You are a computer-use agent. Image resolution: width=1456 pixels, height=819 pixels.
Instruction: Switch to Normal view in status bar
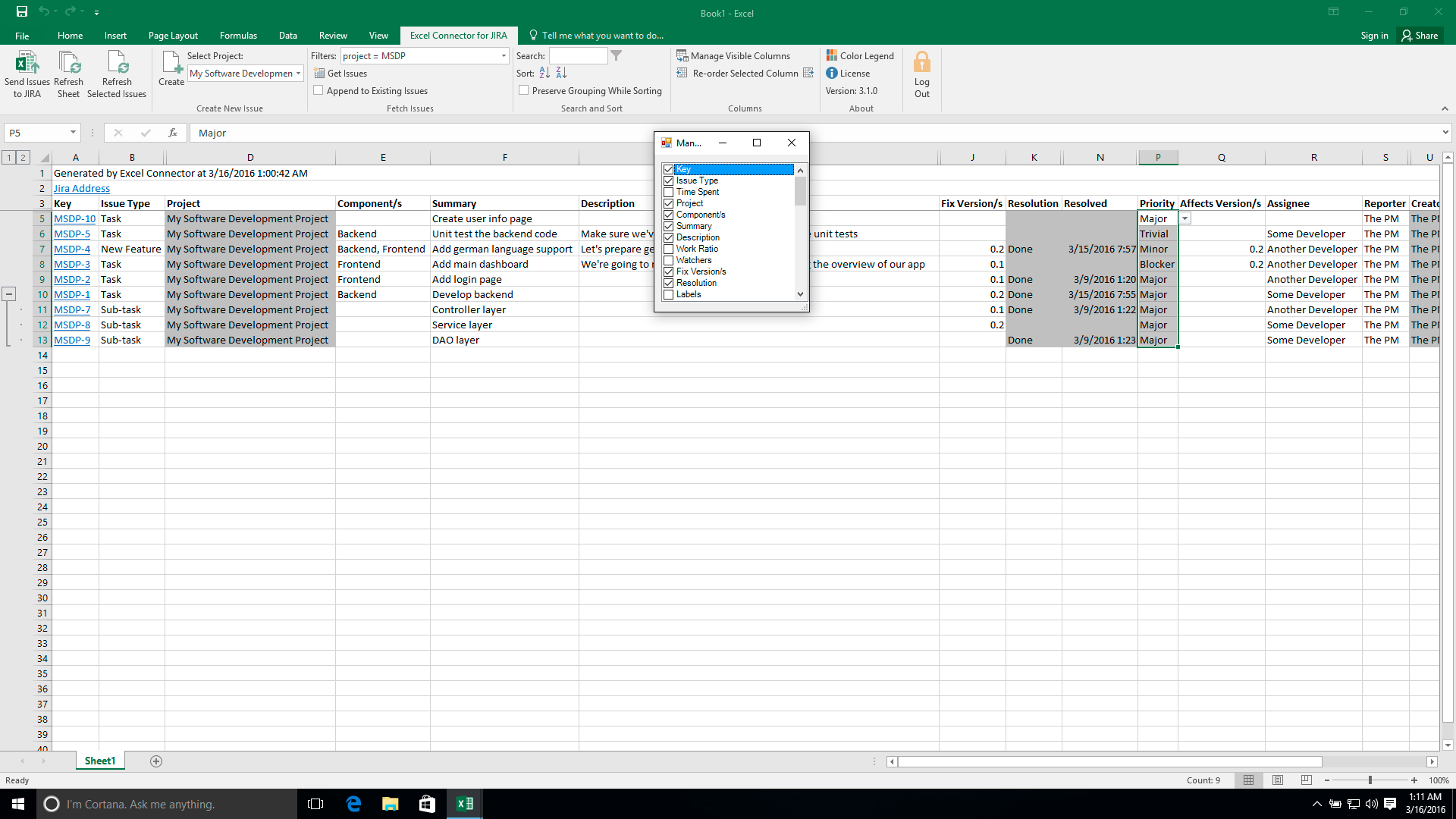pos(1248,780)
